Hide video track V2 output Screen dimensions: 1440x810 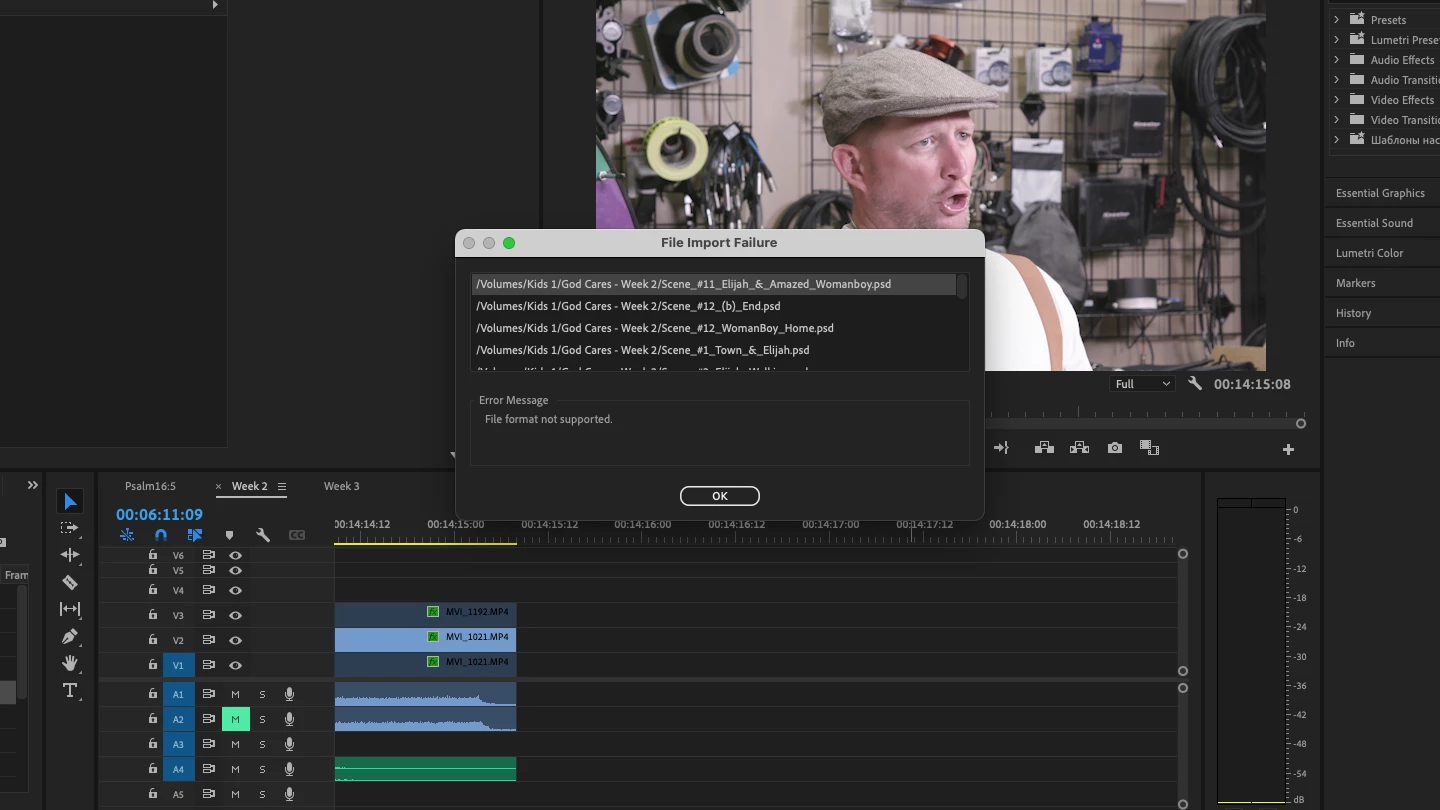[x=235, y=640]
